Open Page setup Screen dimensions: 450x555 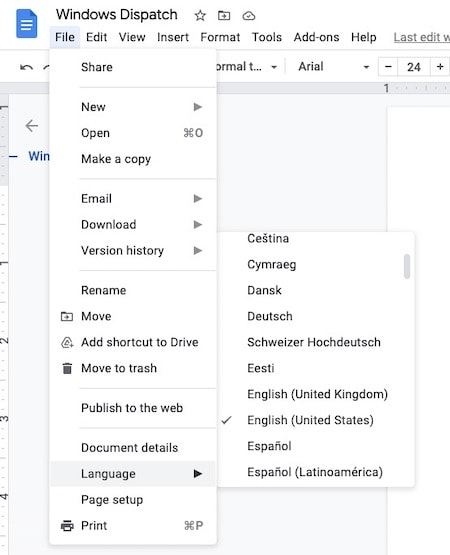[133, 500]
